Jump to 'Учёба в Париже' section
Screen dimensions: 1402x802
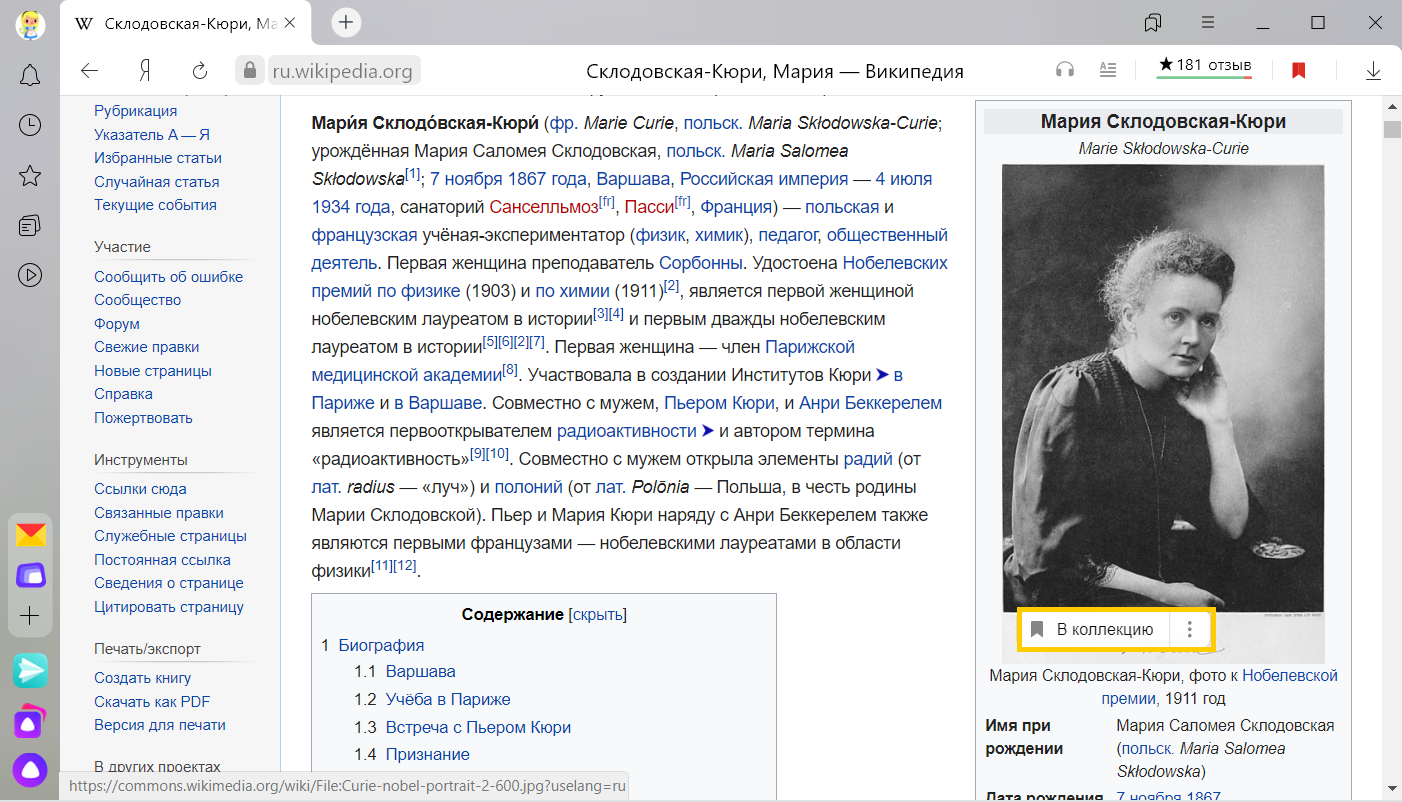(x=448, y=699)
